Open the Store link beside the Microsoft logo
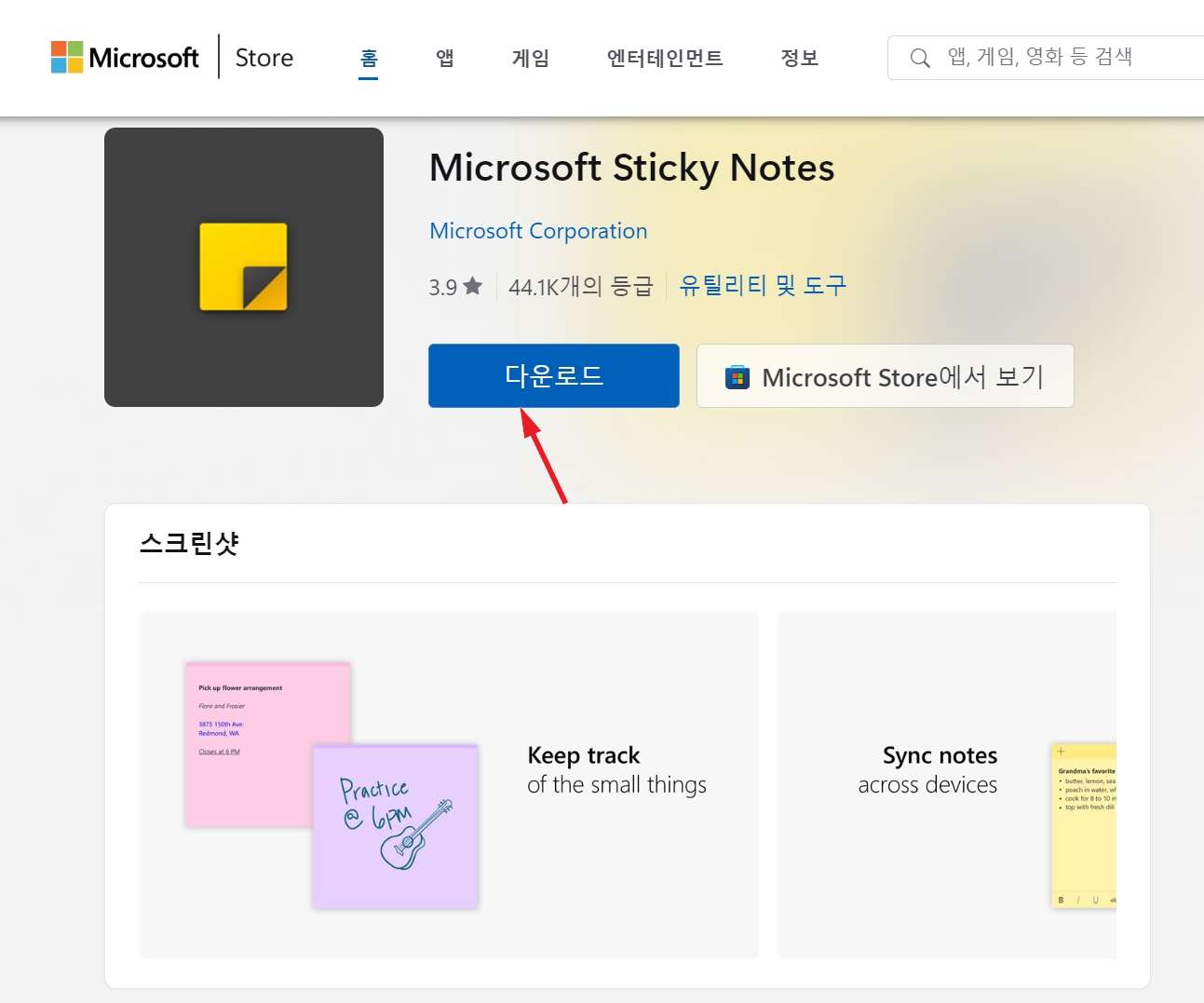Screen dimensions: 1204x1003 click(x=264, y=58)
